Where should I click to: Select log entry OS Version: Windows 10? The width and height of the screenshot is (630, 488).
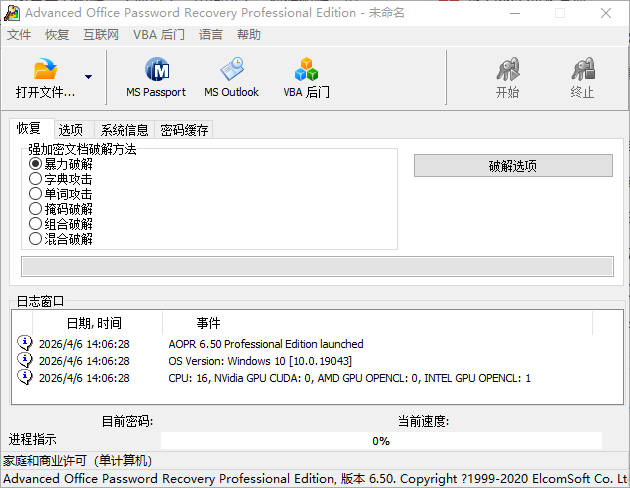coord(260,361)
